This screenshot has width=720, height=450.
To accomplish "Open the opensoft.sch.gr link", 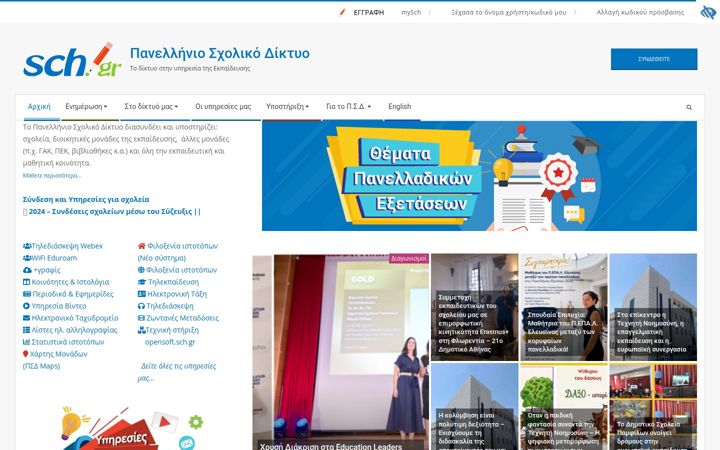I will [x=170, y=342].
